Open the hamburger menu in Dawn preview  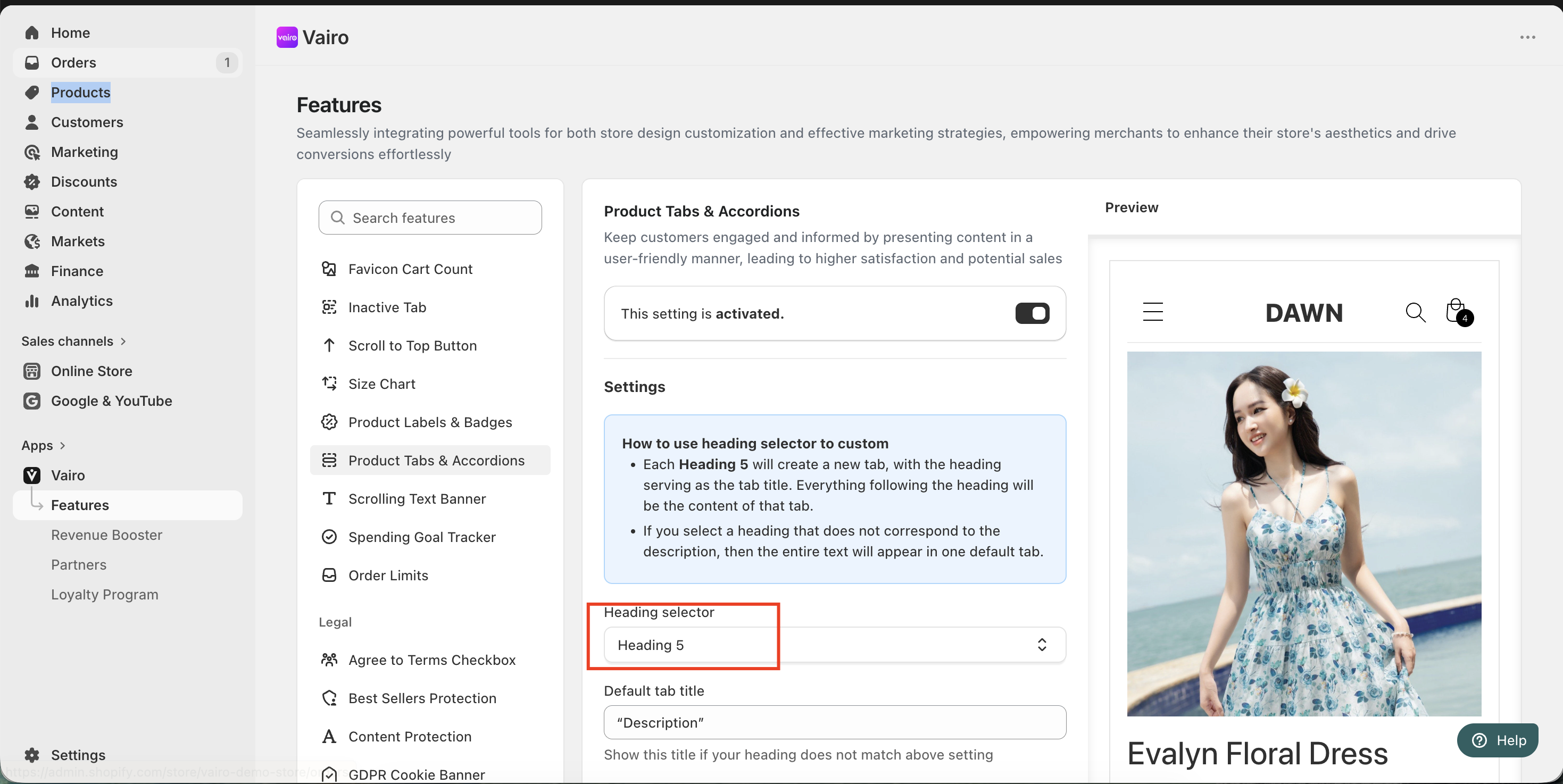click(x=1153, y=312)
